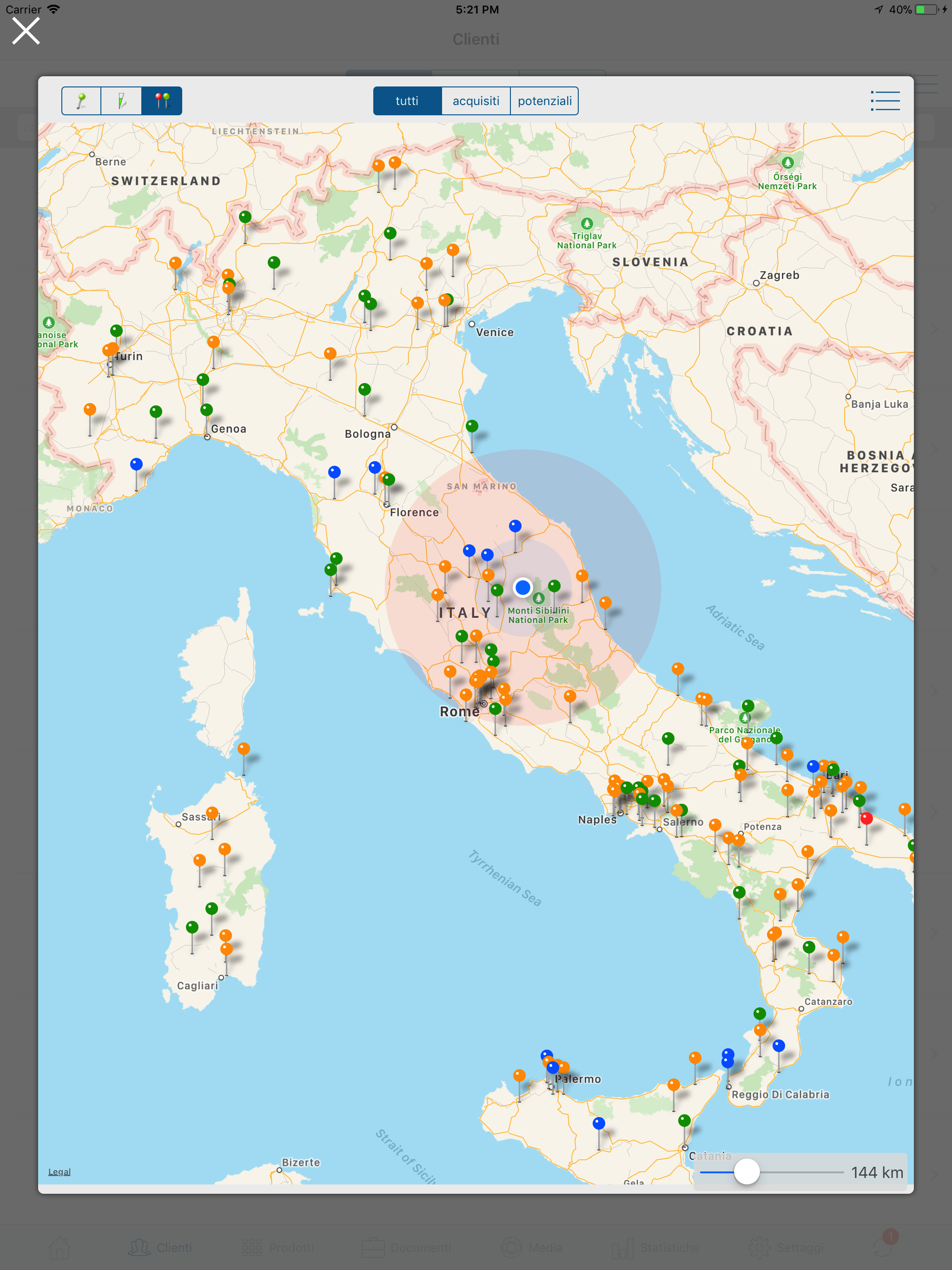Tap the orange pin left of Potenza label
Image resolution: width=952 pixels, height=1270 pixels.
(x=715, y=825)
